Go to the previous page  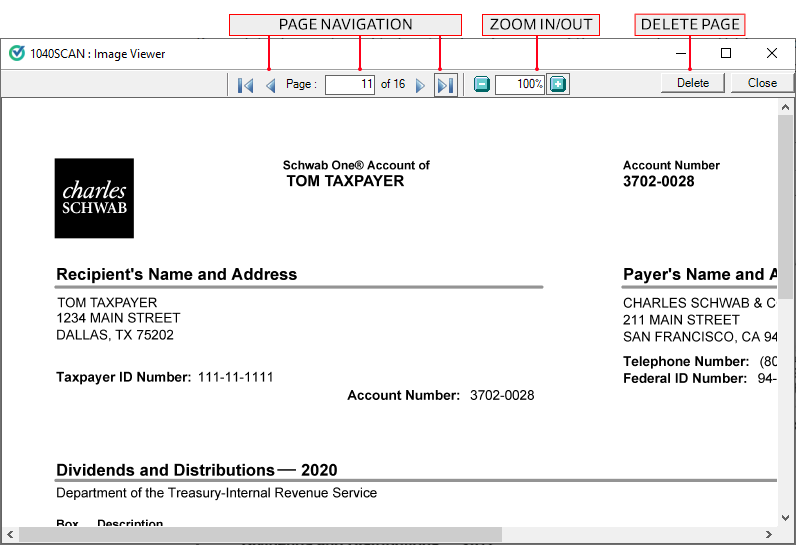click(x=270, y=85)
